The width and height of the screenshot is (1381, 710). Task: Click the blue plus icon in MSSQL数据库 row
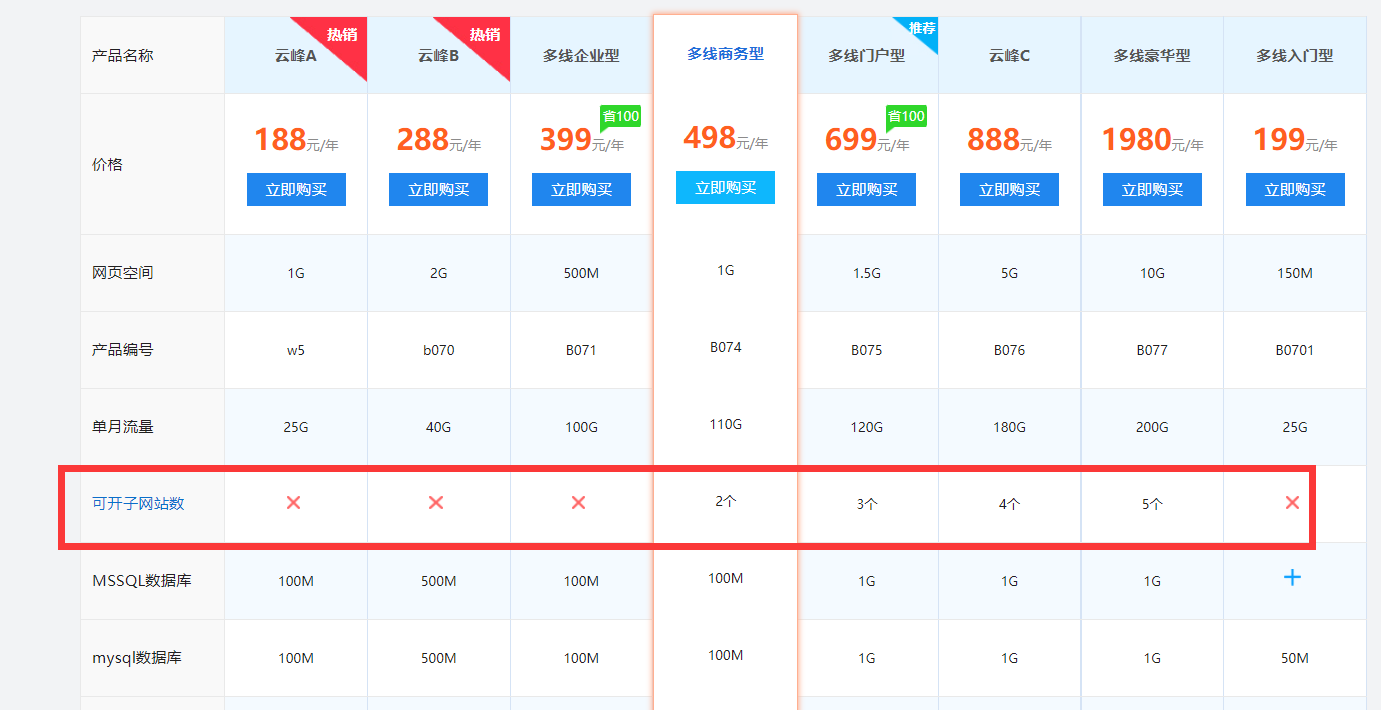point(1292,577)
